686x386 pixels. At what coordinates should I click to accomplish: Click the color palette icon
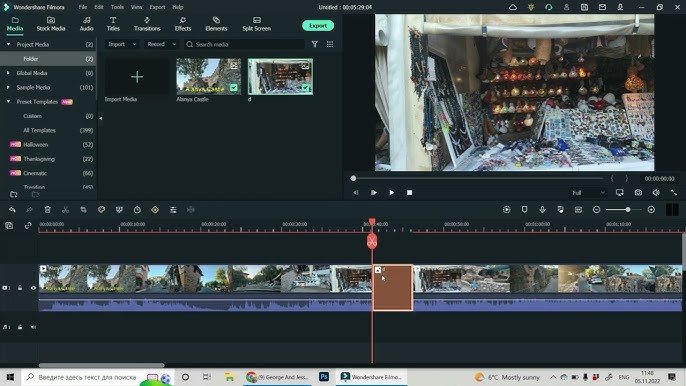pos(102,210)
